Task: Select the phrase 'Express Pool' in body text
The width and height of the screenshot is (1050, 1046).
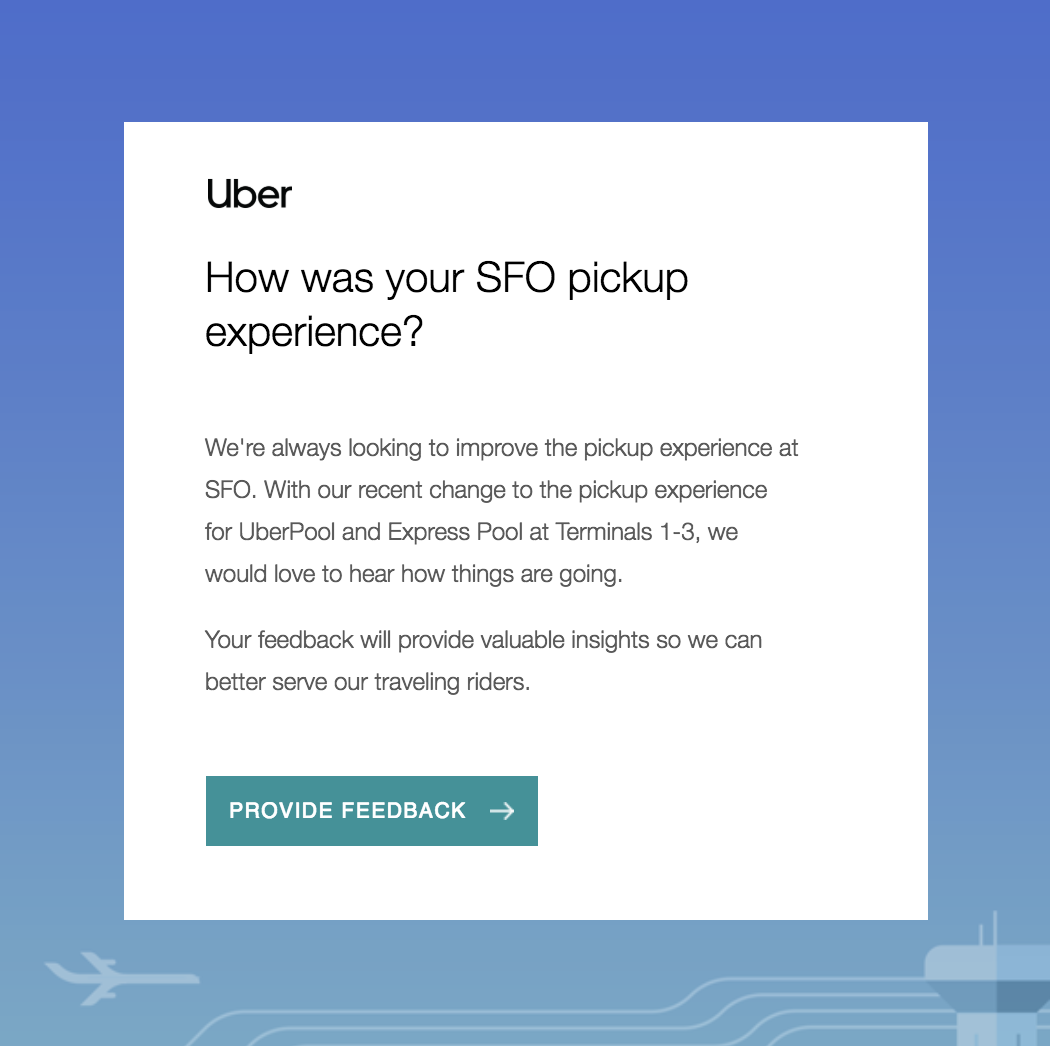Action: coord(455,532)
